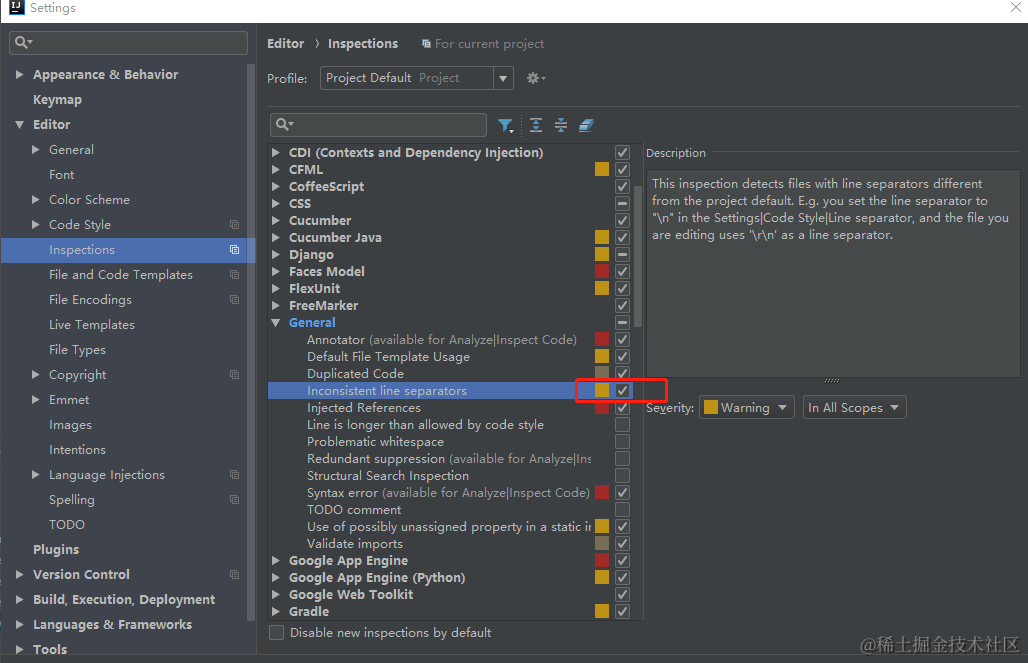Enable Line is longer than allowed checkbox
Viewport: 1028px width, 663px height.
[622, 424]
